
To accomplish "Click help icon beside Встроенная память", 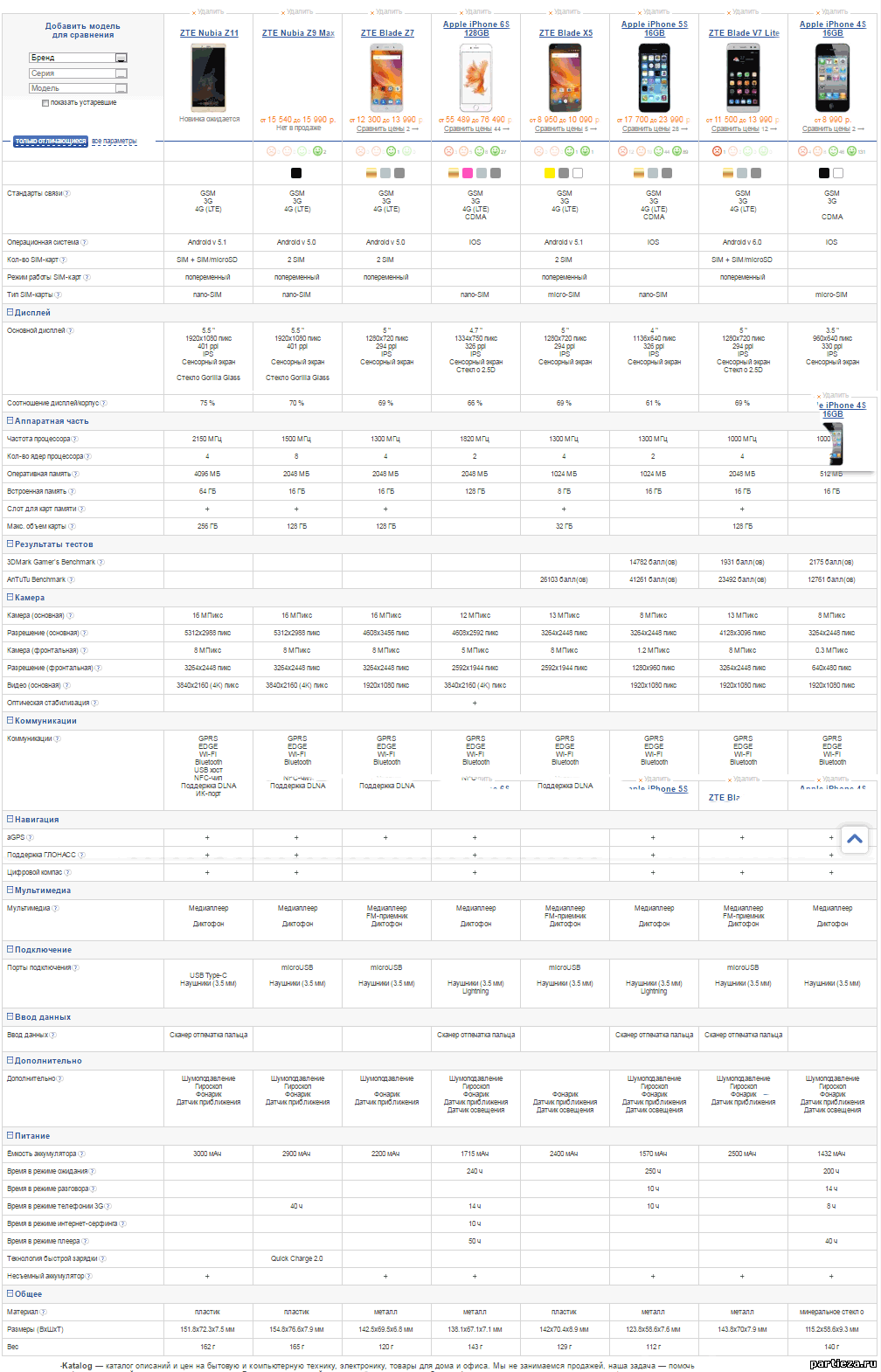I will pos(73,492).
